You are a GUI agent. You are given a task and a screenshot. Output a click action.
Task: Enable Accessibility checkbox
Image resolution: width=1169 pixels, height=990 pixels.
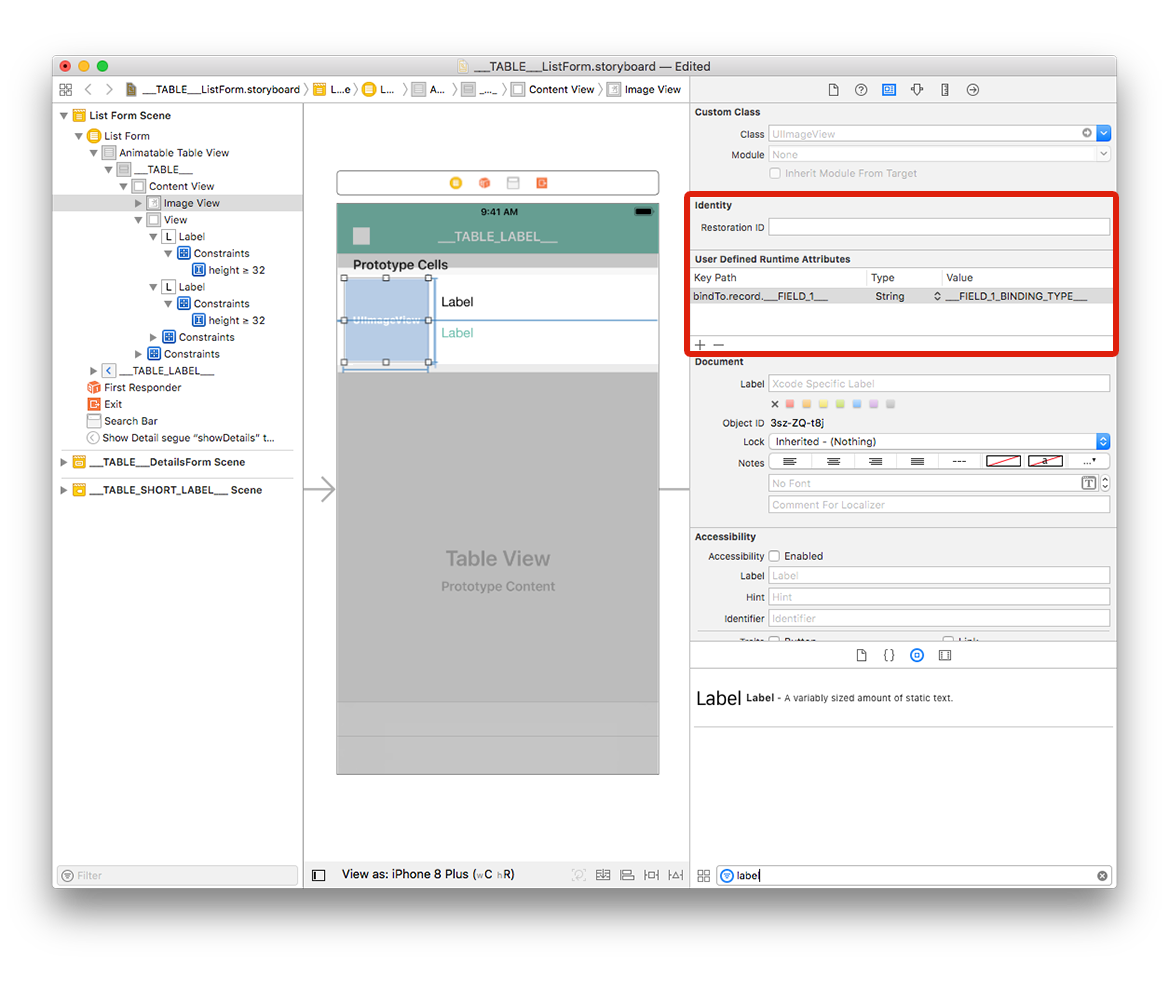(775, 556)
